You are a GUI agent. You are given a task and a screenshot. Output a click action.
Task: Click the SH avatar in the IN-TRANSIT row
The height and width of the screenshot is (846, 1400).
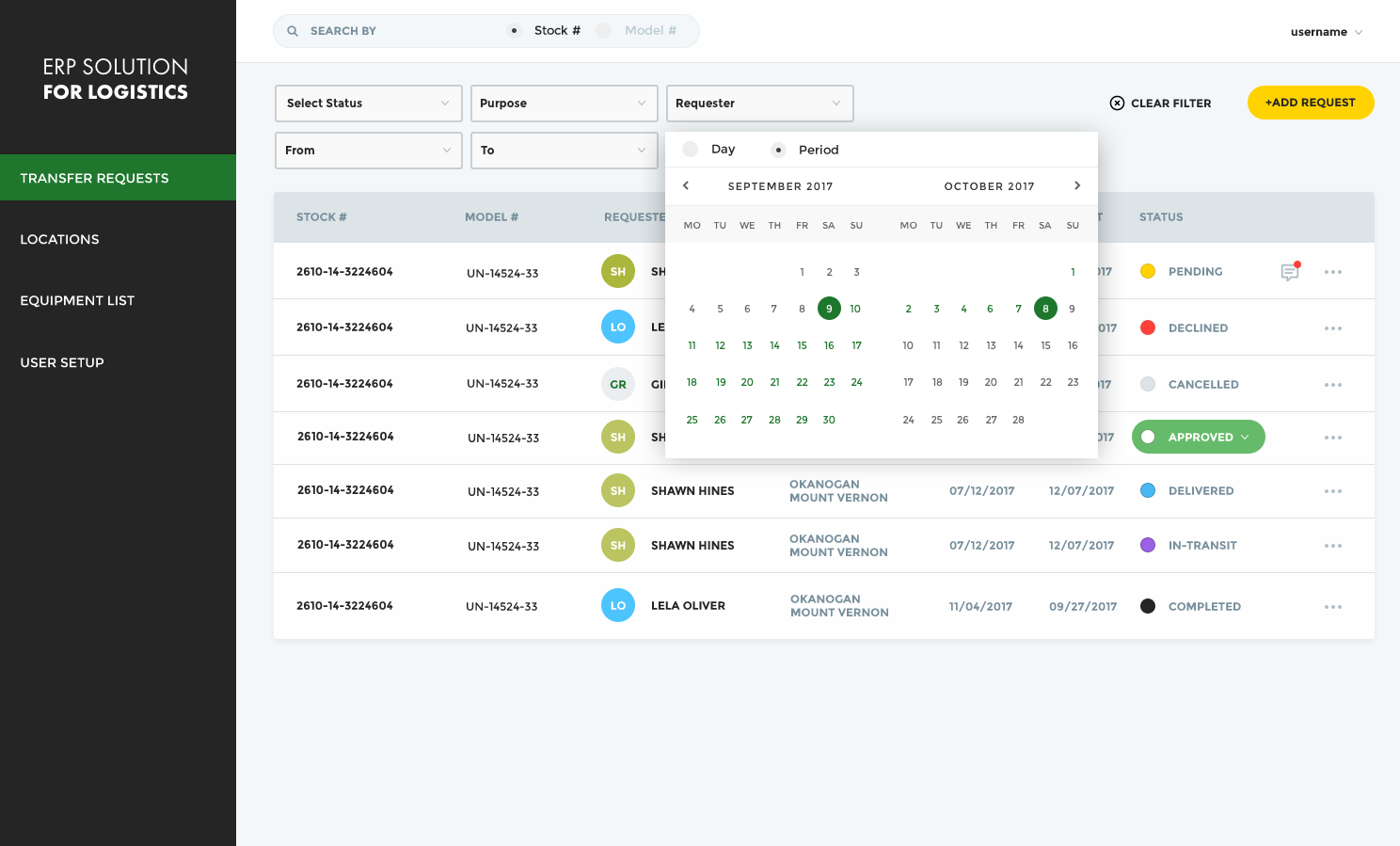pyautogui.click(x=618, y=545)
